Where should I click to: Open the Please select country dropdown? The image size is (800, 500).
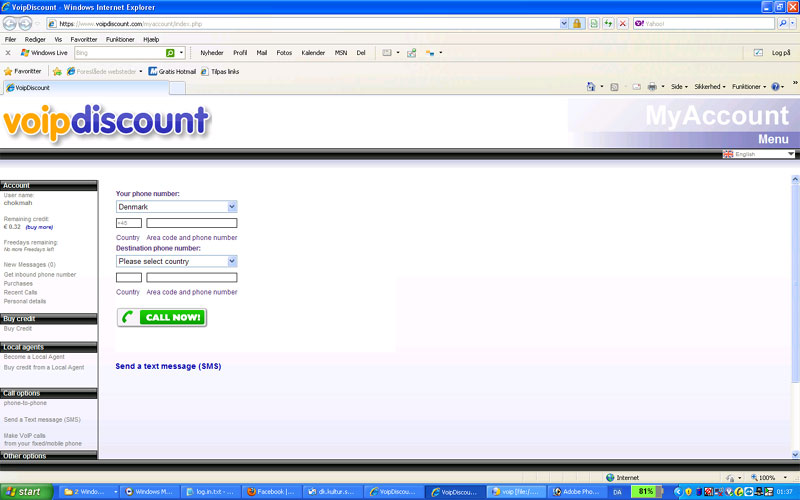click(x=177, y=261)
